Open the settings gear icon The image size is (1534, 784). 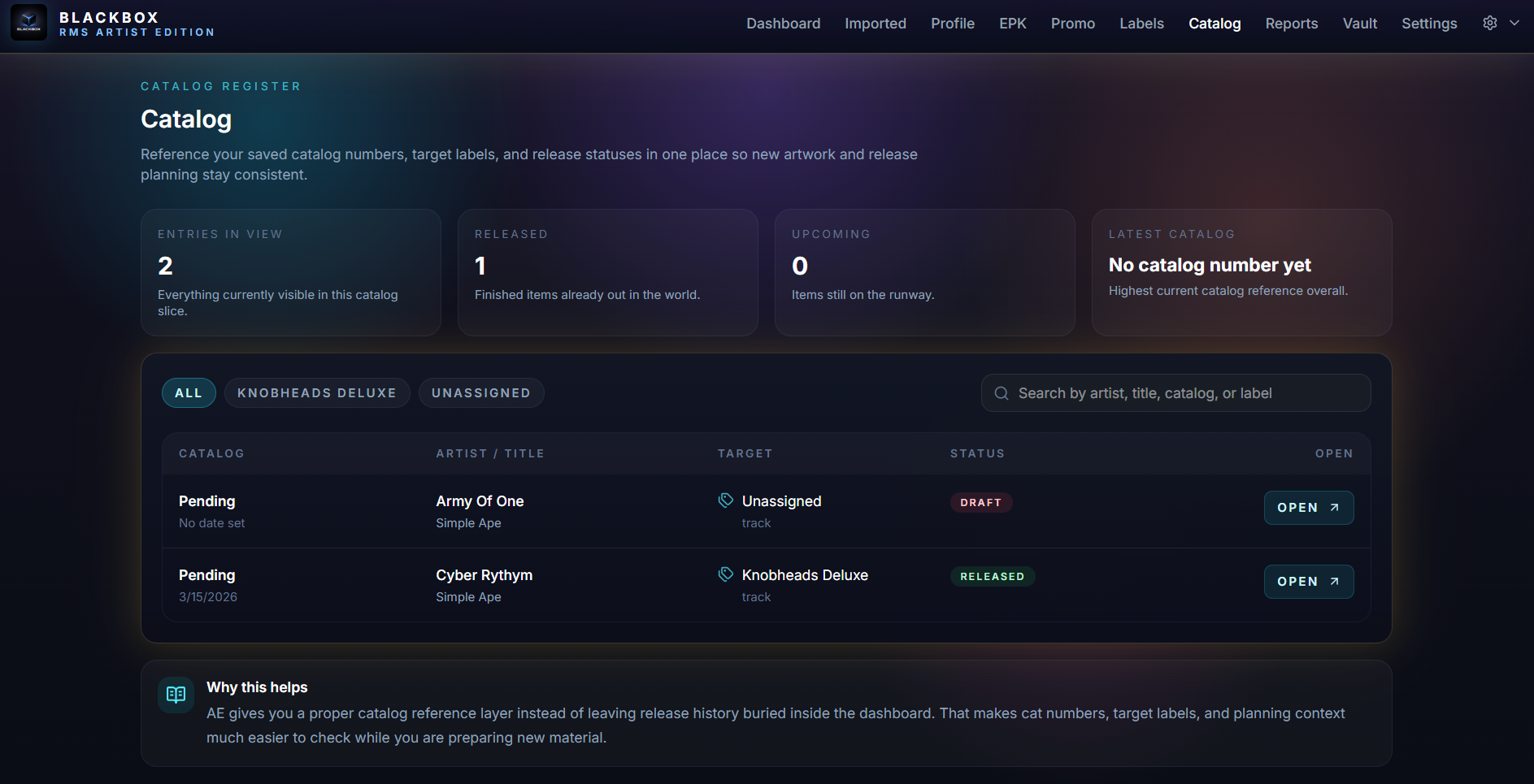pos(1490,23)
